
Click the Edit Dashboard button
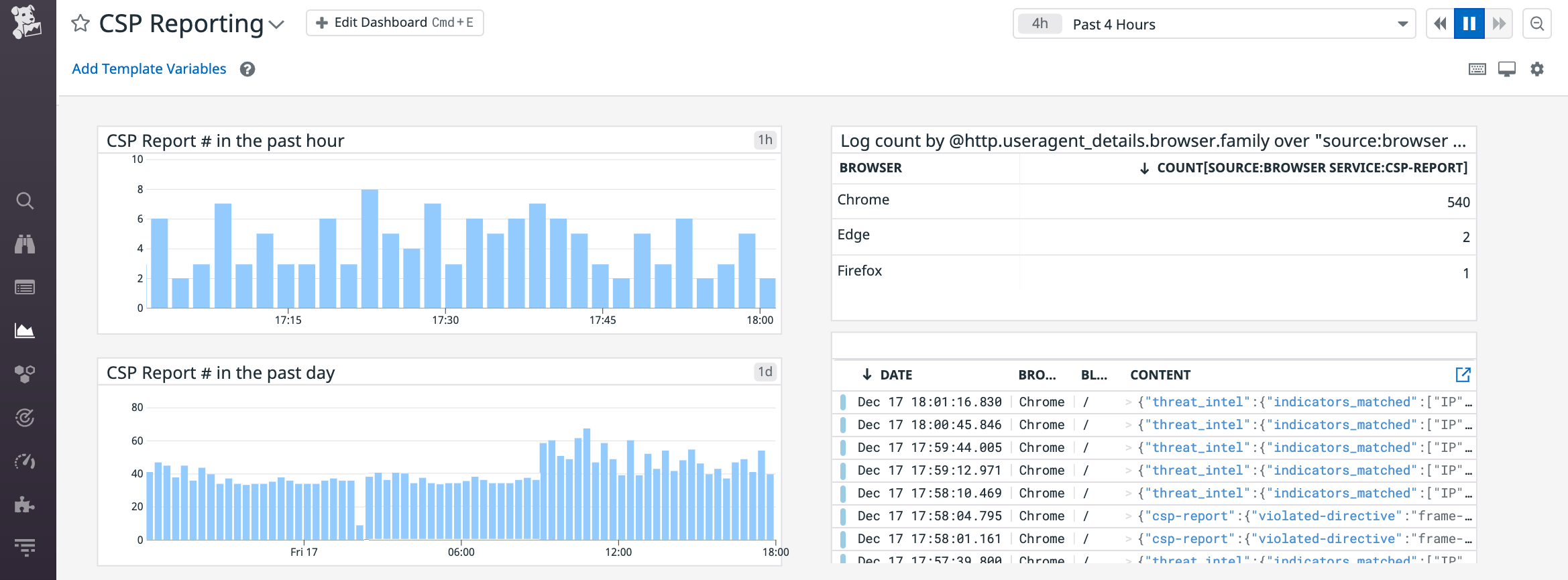394,23
